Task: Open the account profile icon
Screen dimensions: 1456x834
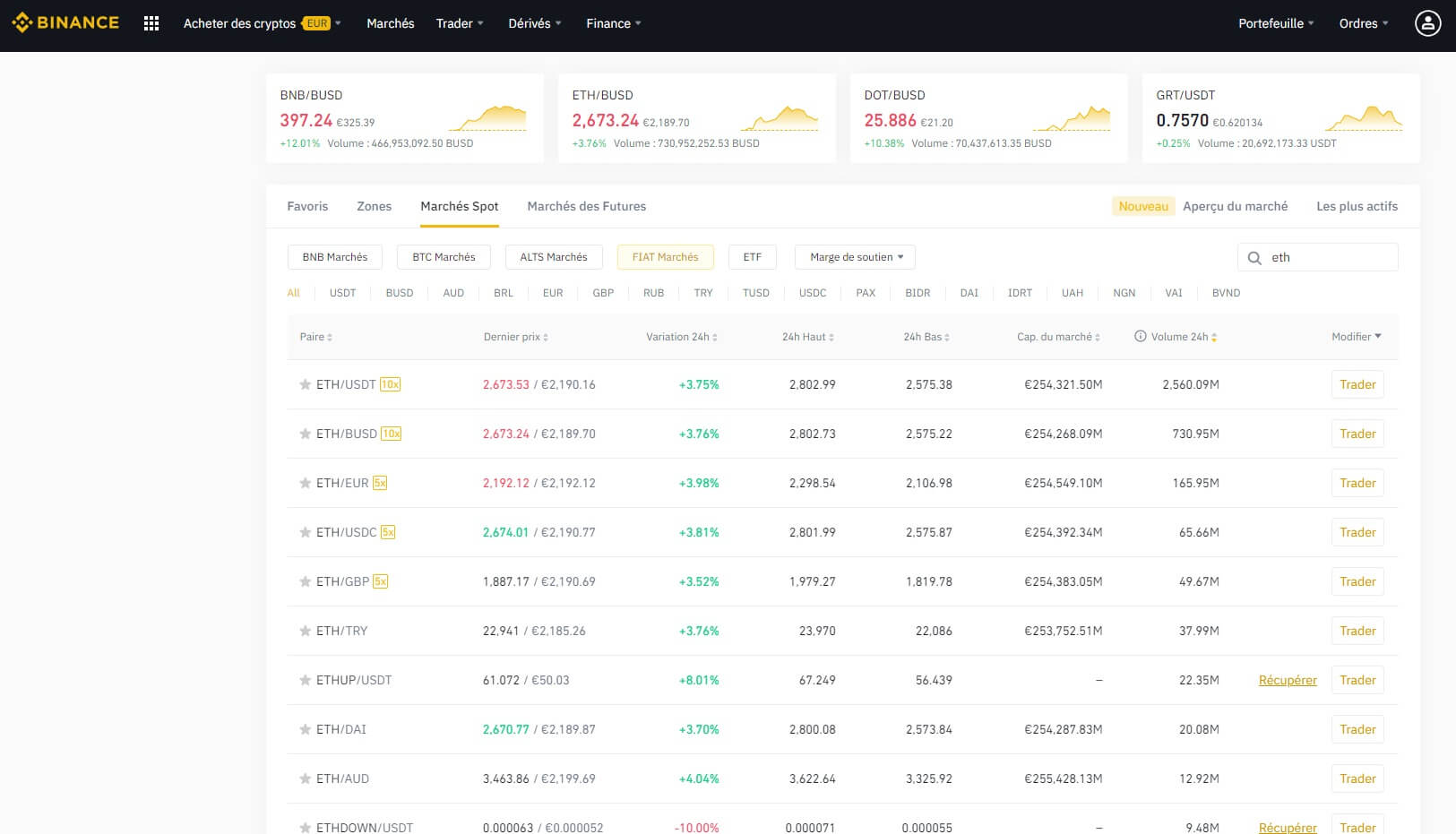Action: tap(1427, 23)
